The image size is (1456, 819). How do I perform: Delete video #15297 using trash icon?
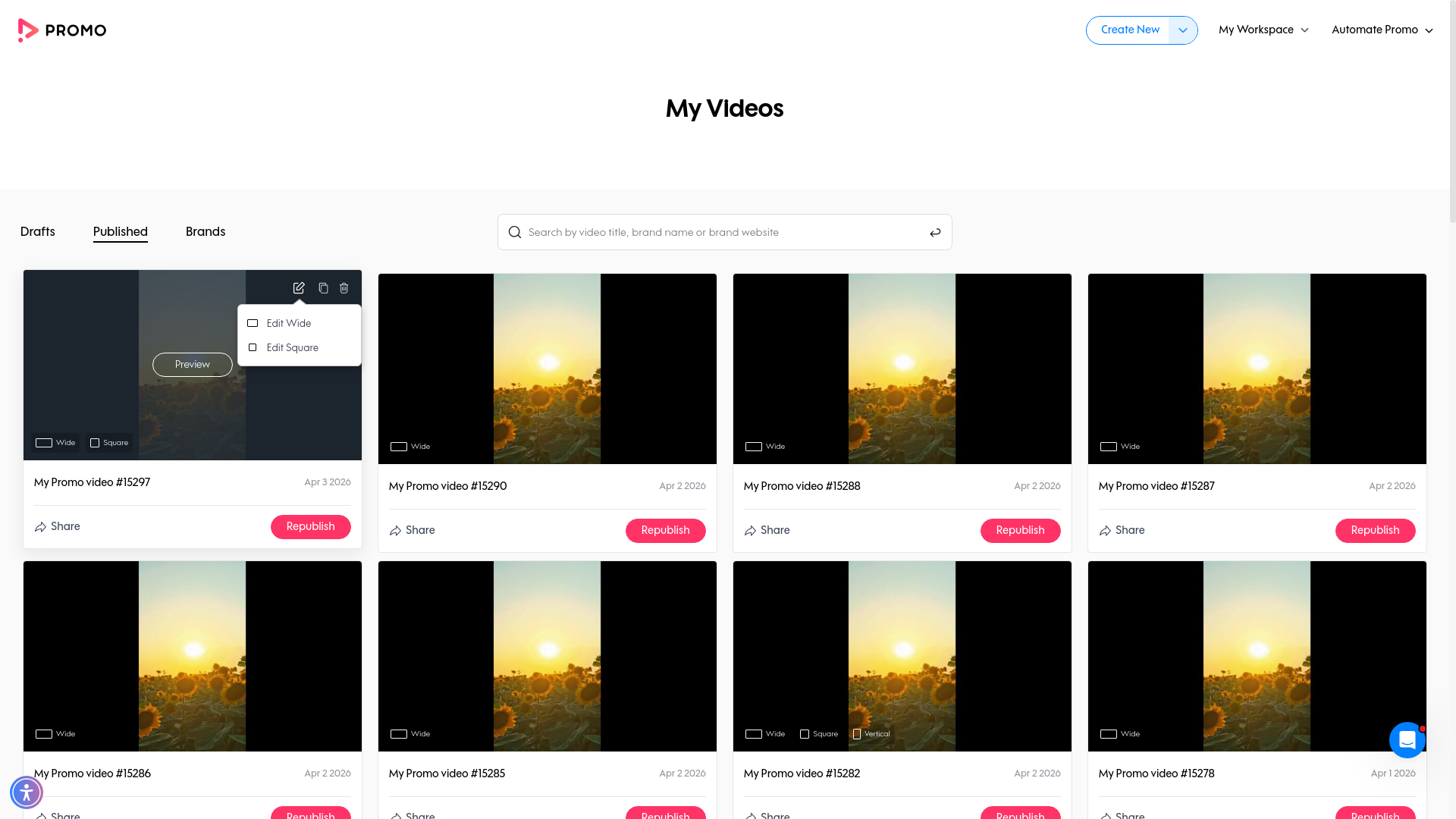(344, 288)
